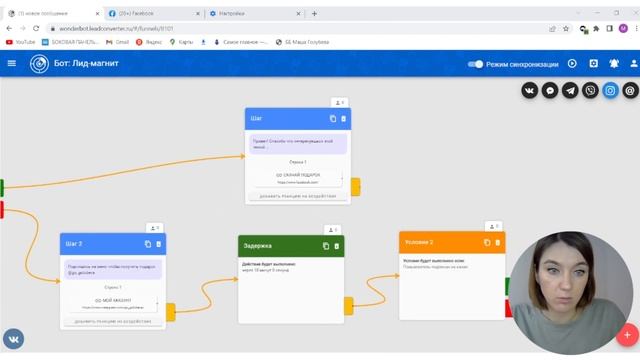Toggle the Режим синхронизации switch

475,64
